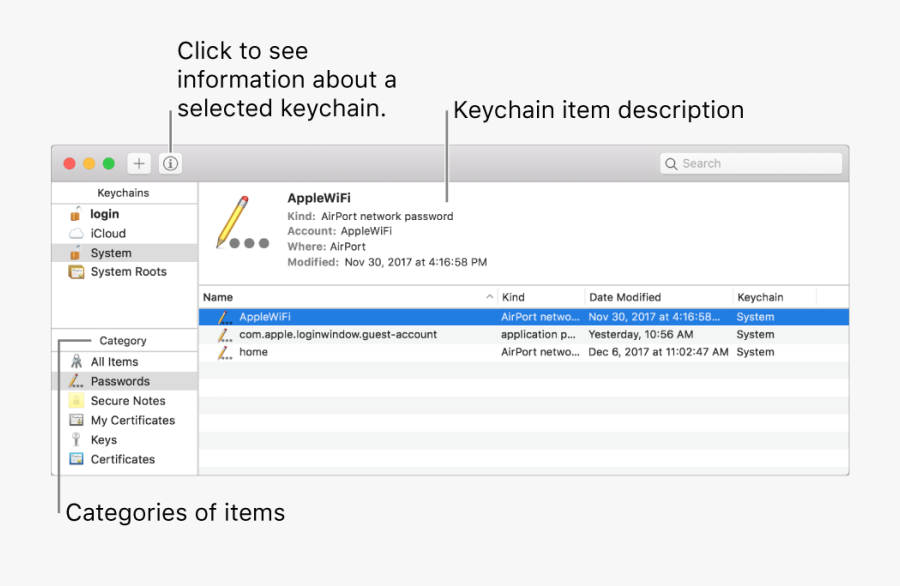Click the home row pencil icon
Viewport: 900px width, 586px height.
[x=225, y=352]
